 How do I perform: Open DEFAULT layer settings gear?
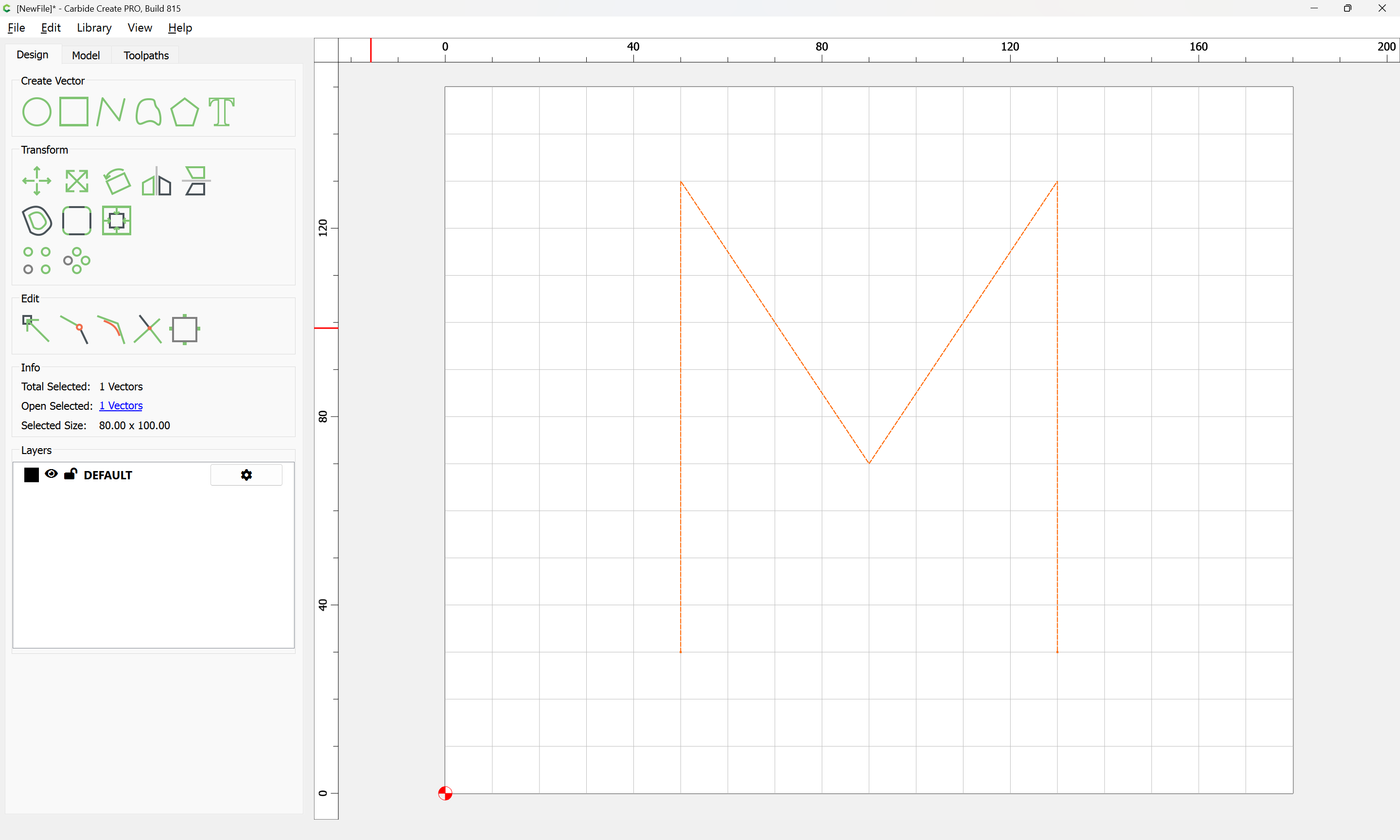point(246,475)
